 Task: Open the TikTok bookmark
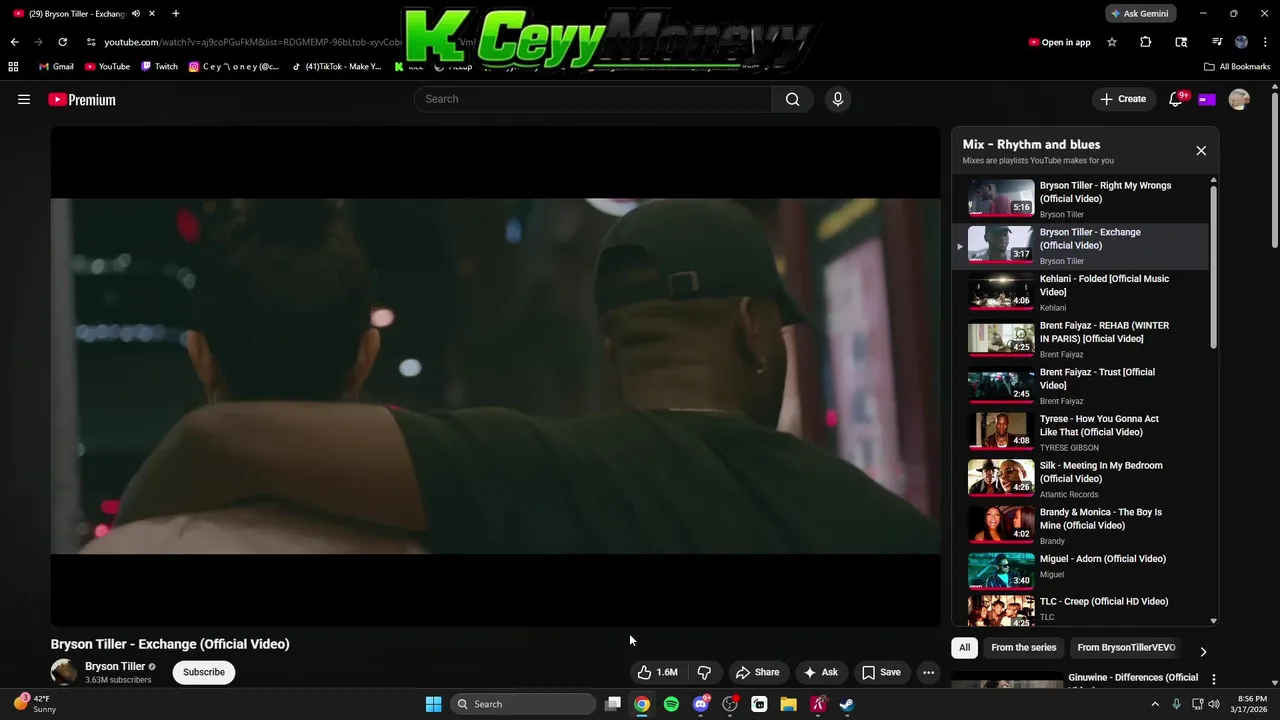click(x=337, y=66)
